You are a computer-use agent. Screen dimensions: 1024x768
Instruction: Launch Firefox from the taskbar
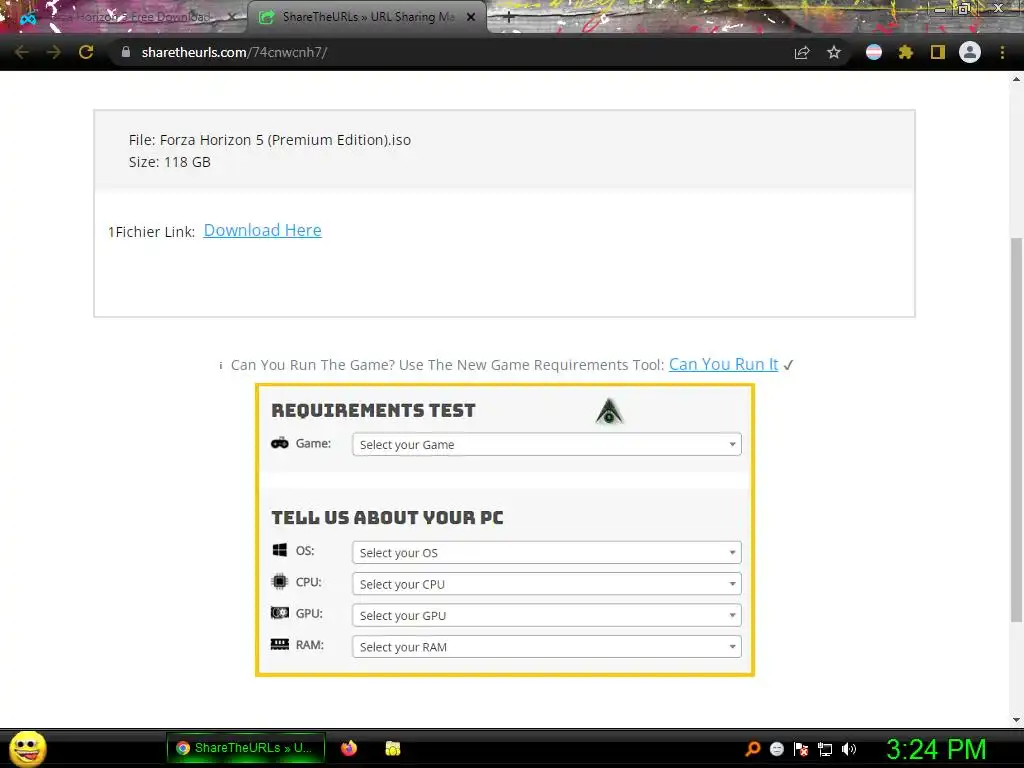(349, 748)
